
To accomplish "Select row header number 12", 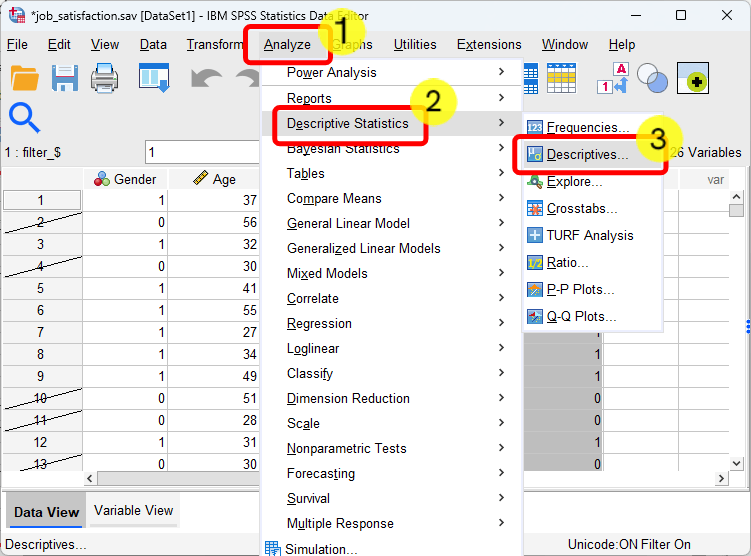I will click(42, 442).
